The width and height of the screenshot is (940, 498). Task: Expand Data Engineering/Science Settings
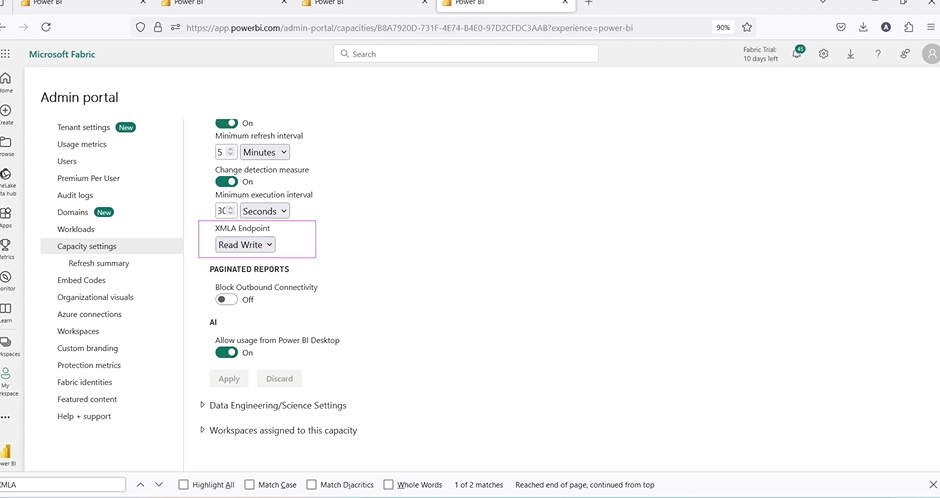click(x=202, y=405)
